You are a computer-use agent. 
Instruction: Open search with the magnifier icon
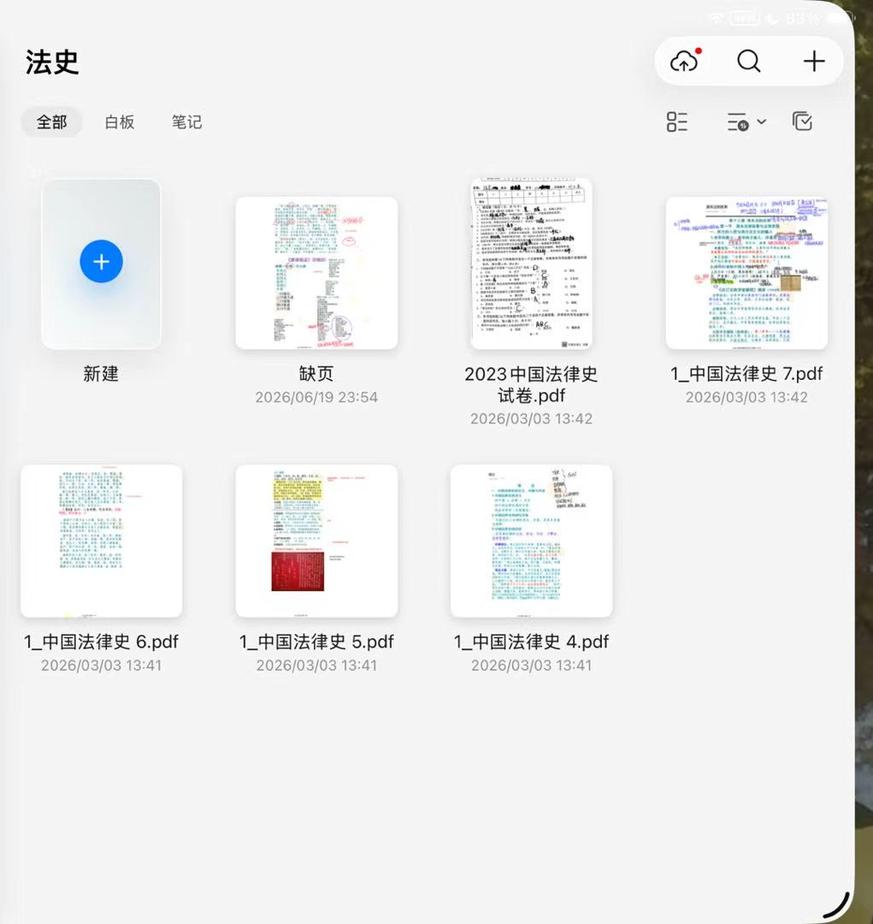pyautogui.click(x=749, y=61)
